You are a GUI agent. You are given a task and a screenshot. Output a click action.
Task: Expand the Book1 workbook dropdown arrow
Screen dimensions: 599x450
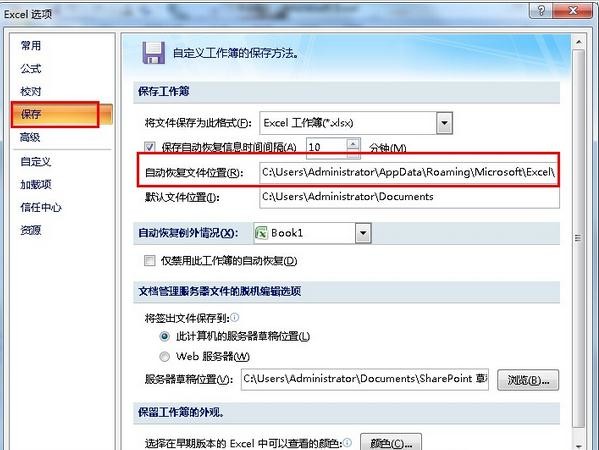(x=363, y=233)
